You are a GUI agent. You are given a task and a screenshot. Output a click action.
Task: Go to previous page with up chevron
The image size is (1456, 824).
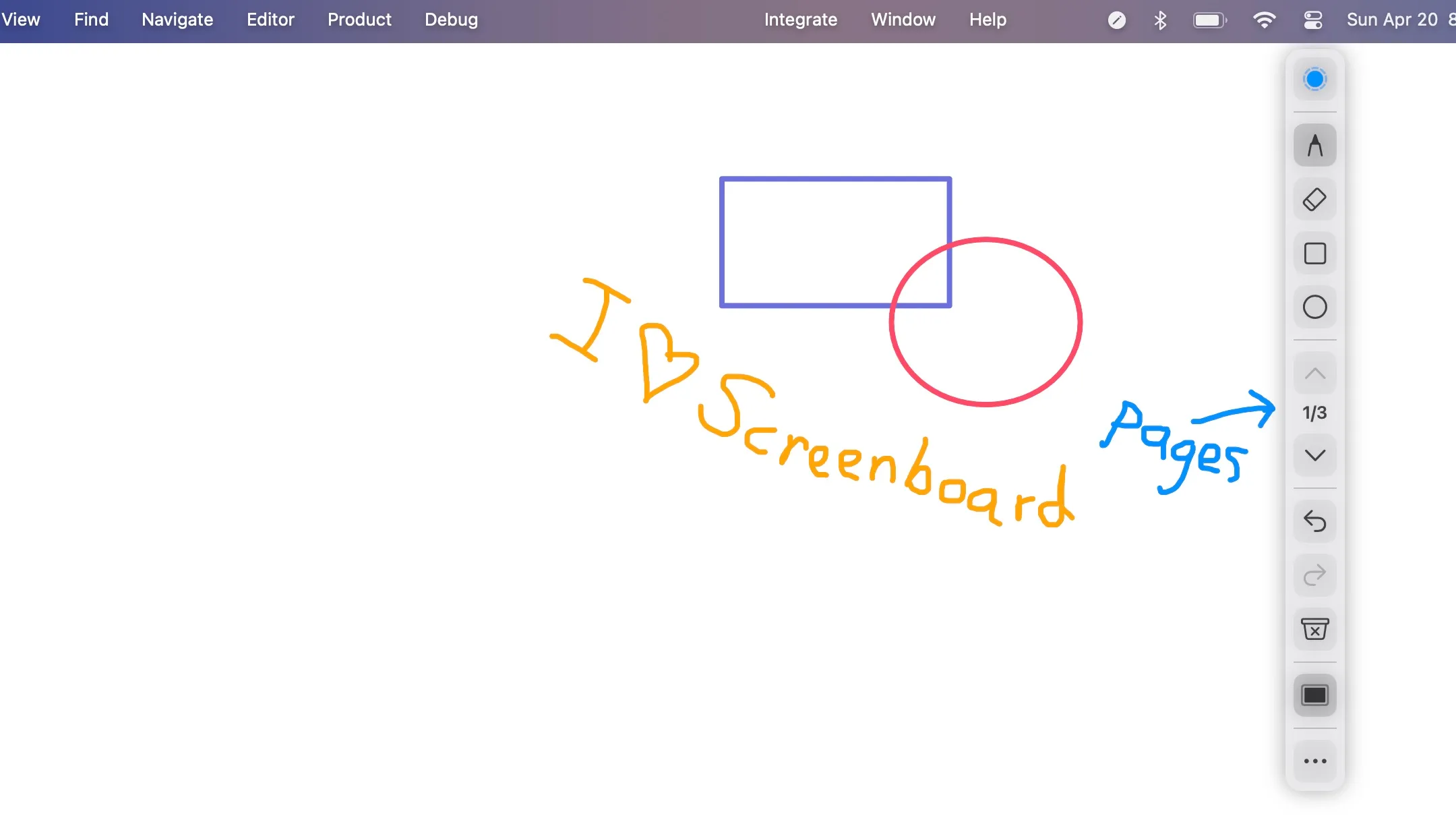click(1314, 374)
